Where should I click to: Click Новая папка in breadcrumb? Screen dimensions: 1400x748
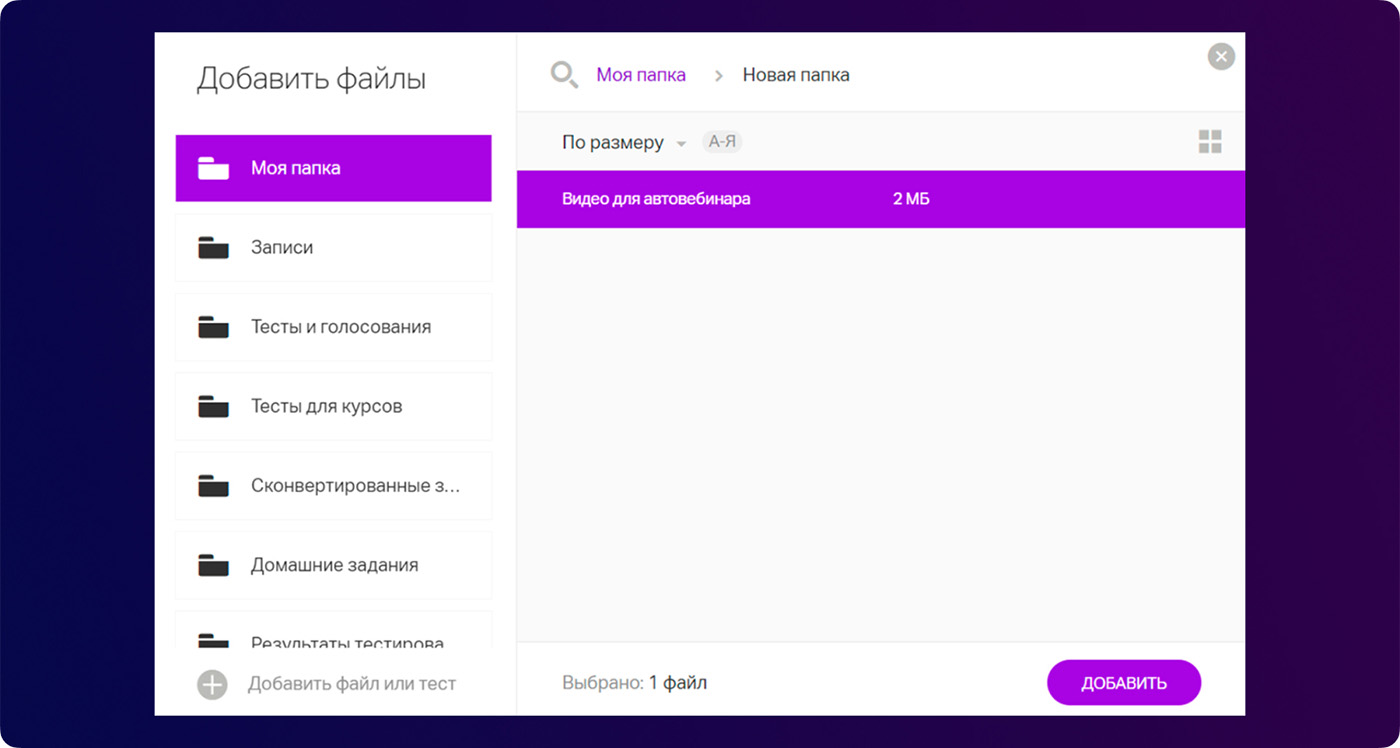tap(796, 75)
